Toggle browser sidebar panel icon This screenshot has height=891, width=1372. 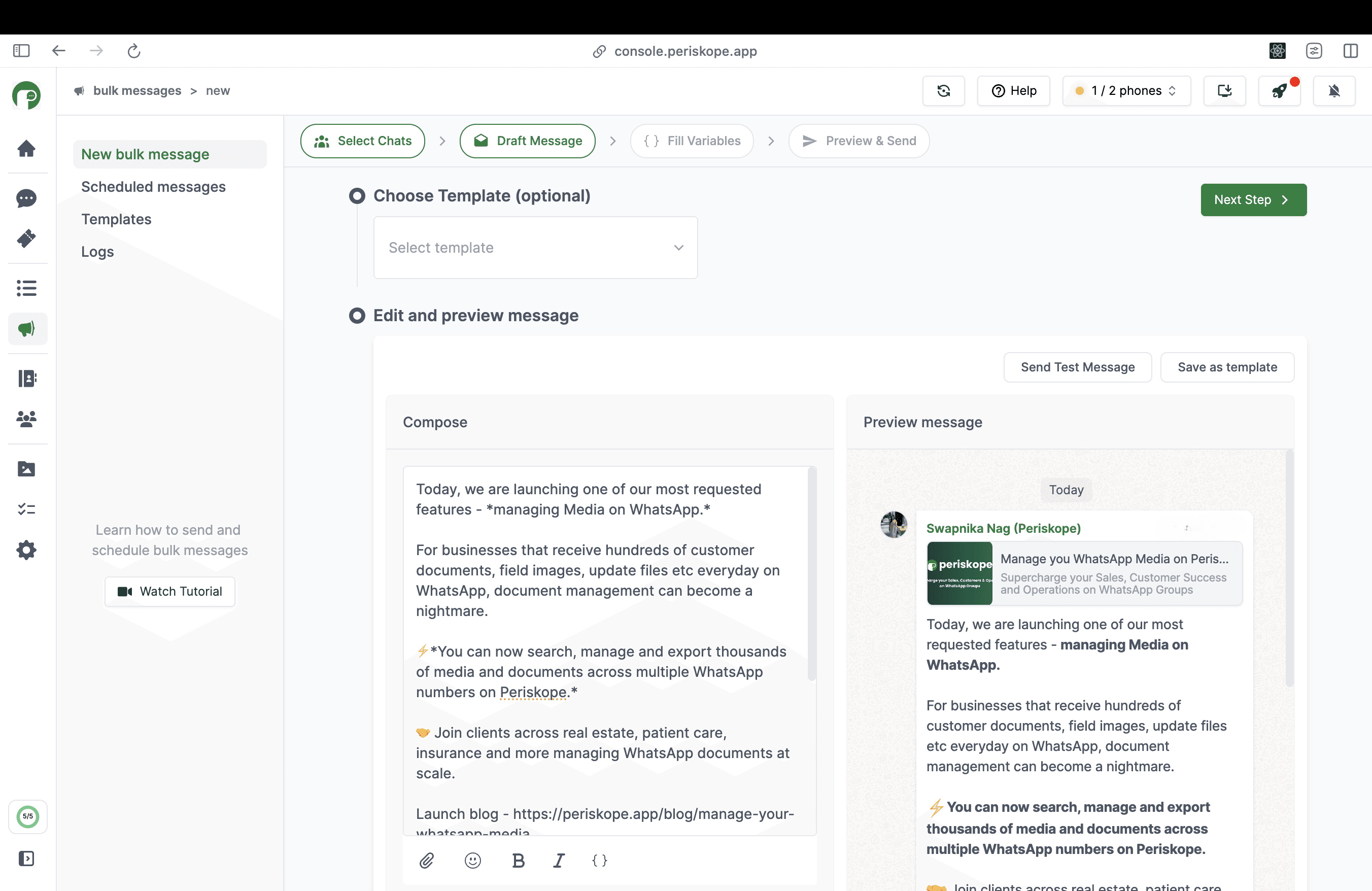21,51
